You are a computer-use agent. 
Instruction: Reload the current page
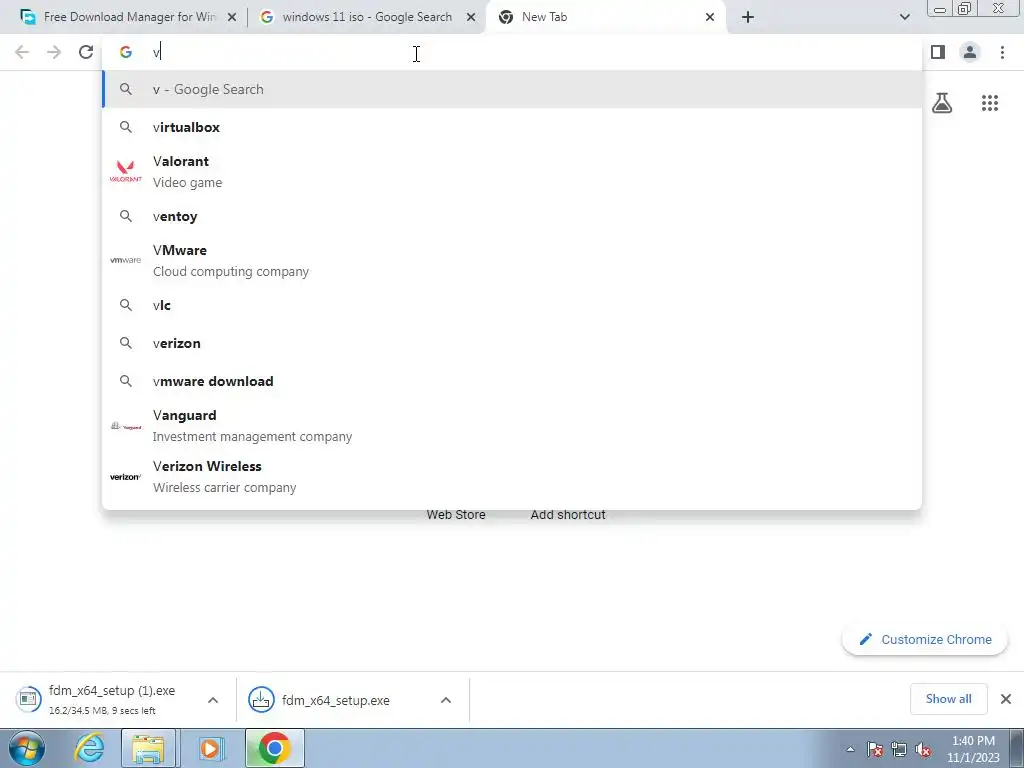(86, 52)
